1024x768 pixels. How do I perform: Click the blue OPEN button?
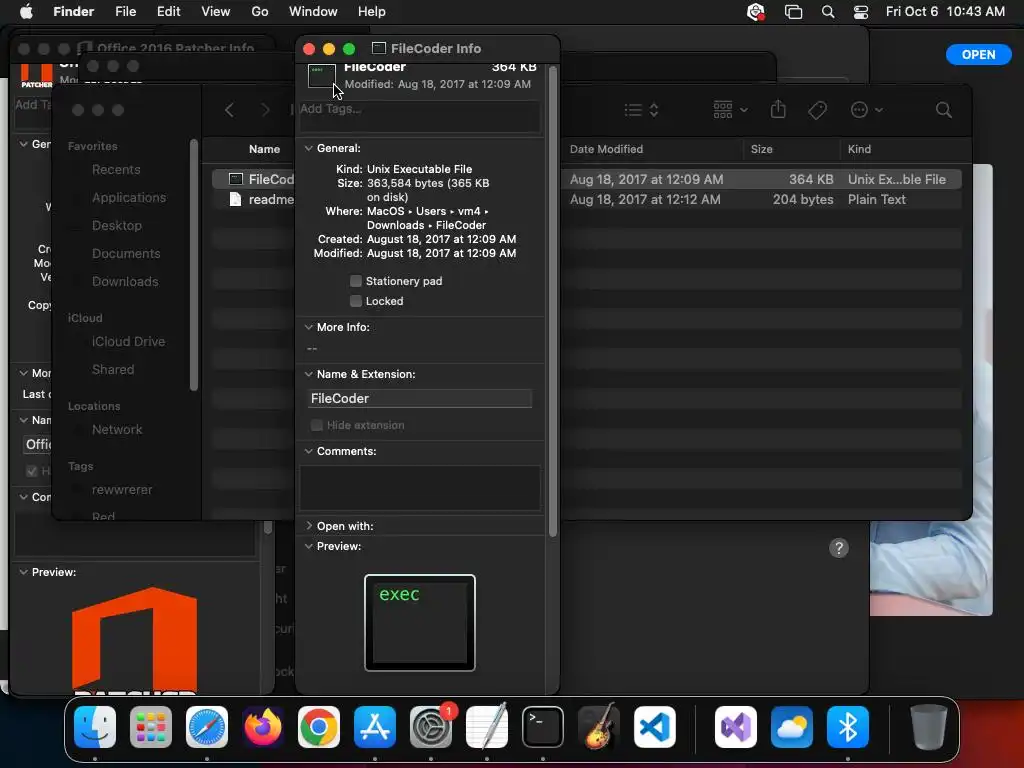pos(978,55)
